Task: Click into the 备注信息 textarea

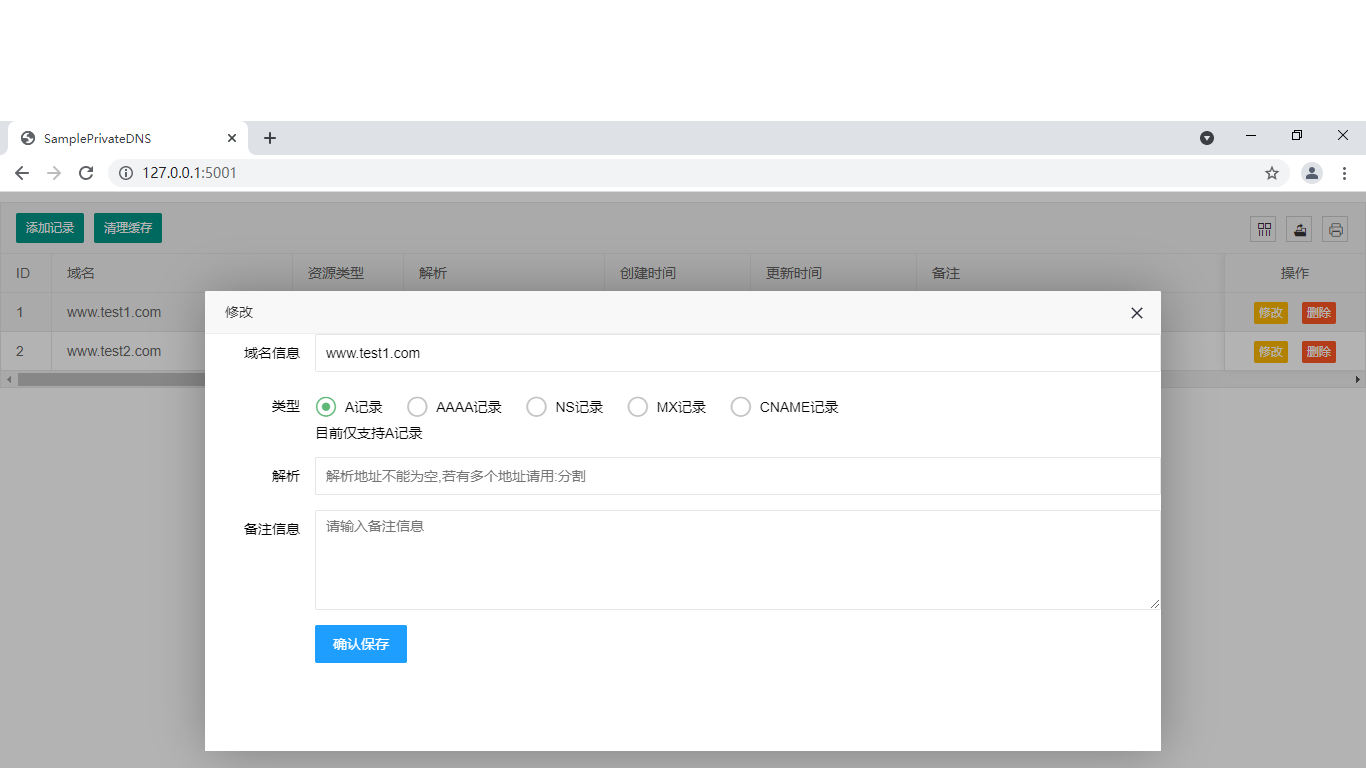Action: click(737, 560)
